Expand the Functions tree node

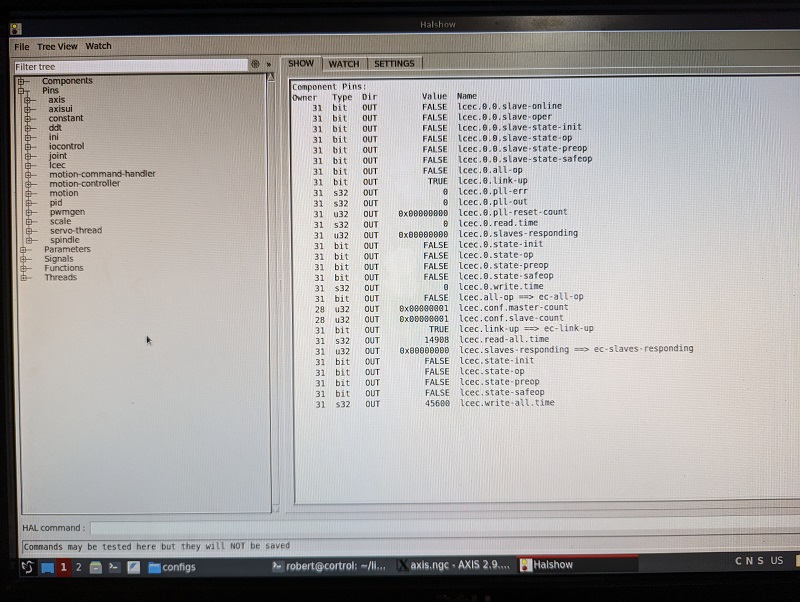(23, 268)
